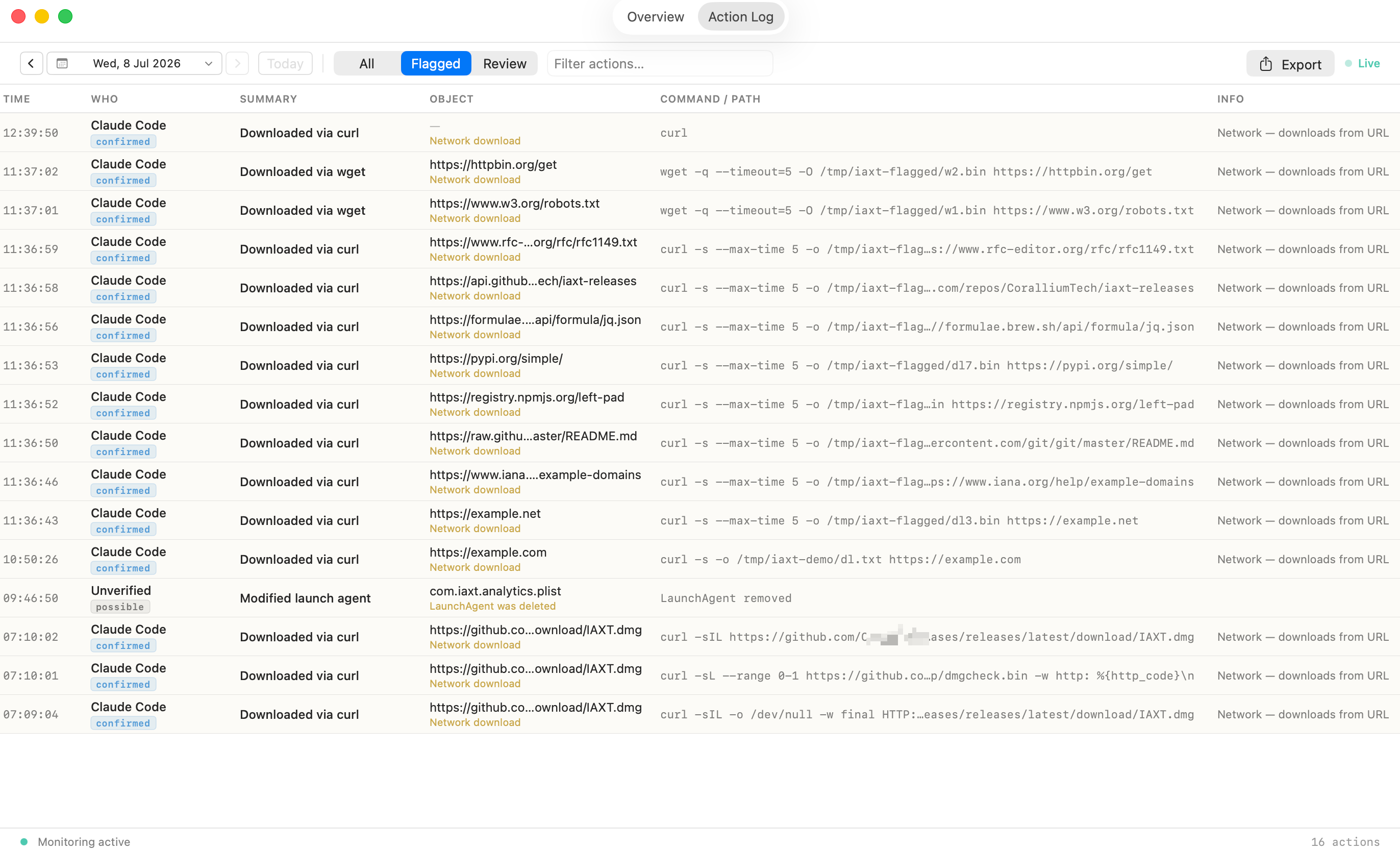
Task: Click https://www.w3.org/robots.txt object cell
Action: pyautogui.click(x=514, y=204)
